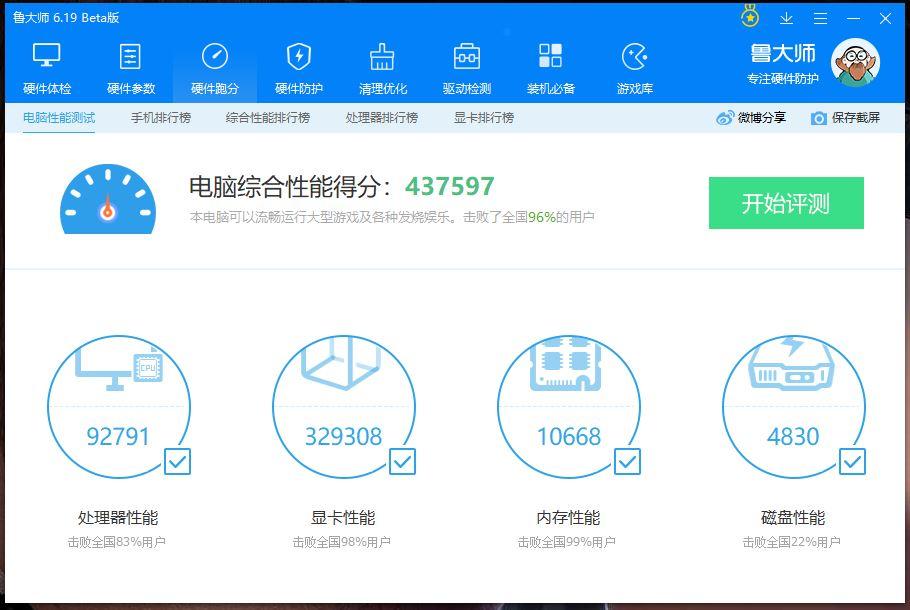Open the 硬件参数 hardware parameters section
This screenshot has width=910, height=610.
click(131, 68)
